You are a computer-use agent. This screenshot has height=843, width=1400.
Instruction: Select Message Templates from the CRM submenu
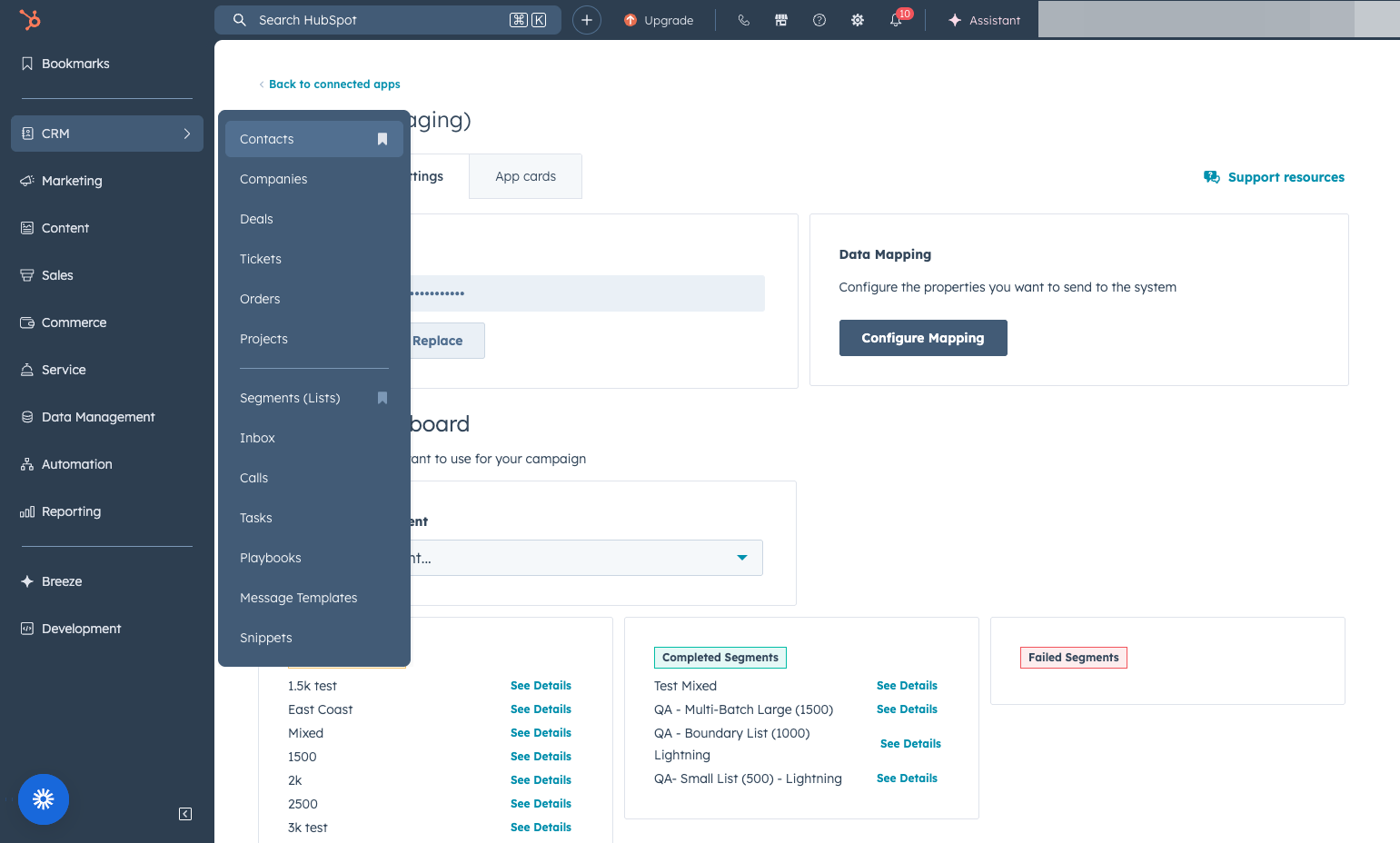314,598
